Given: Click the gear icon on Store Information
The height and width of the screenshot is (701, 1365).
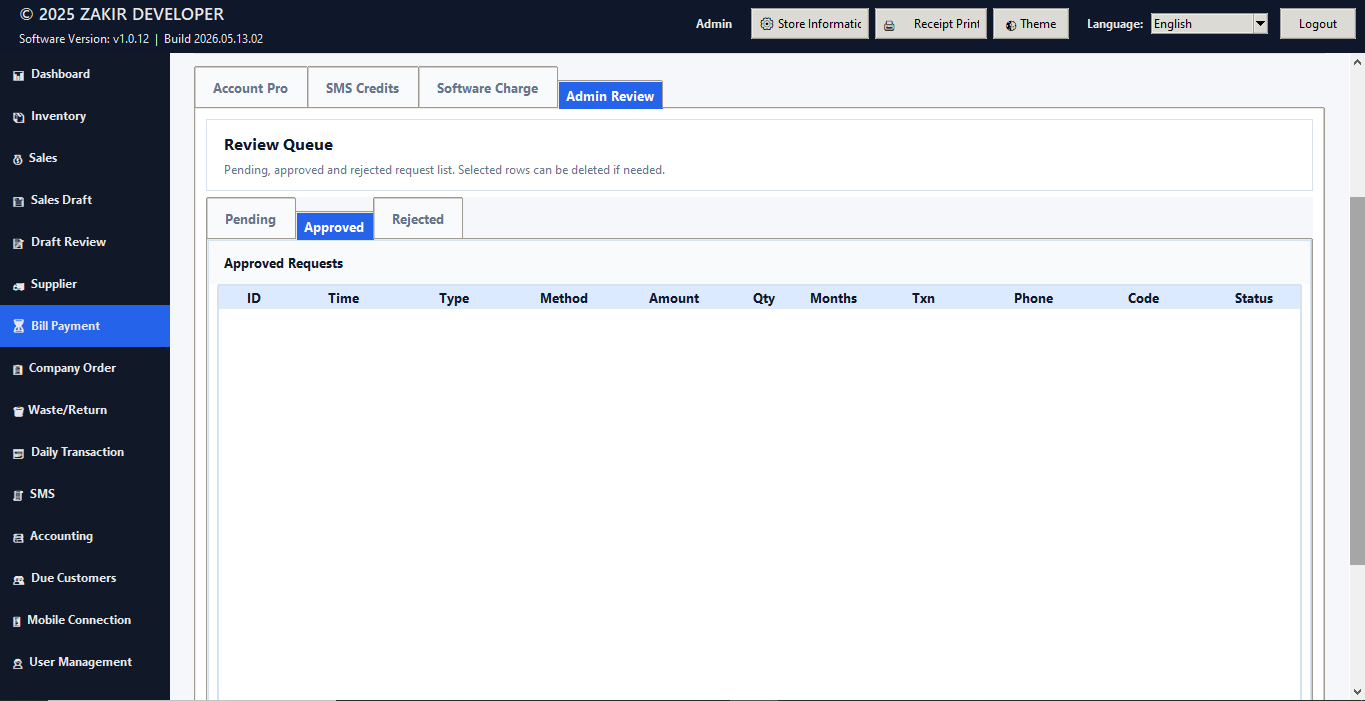Looking at the screenshot, I should [x=767, y=24].
